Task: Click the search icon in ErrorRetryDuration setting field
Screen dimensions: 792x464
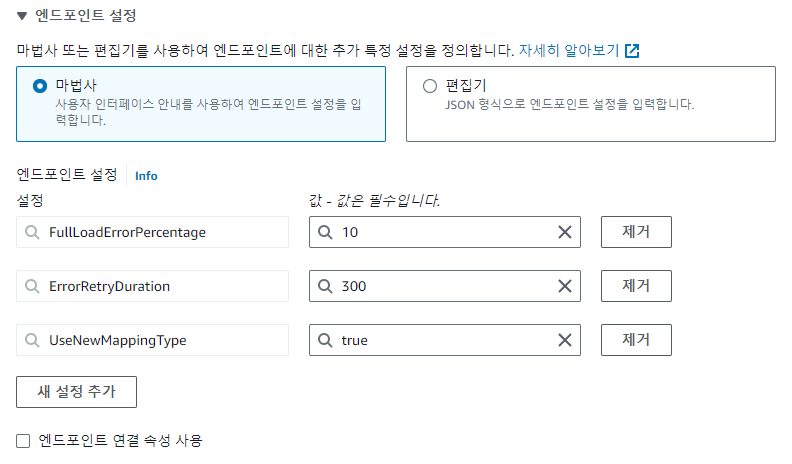Action: tap(32, 286)
